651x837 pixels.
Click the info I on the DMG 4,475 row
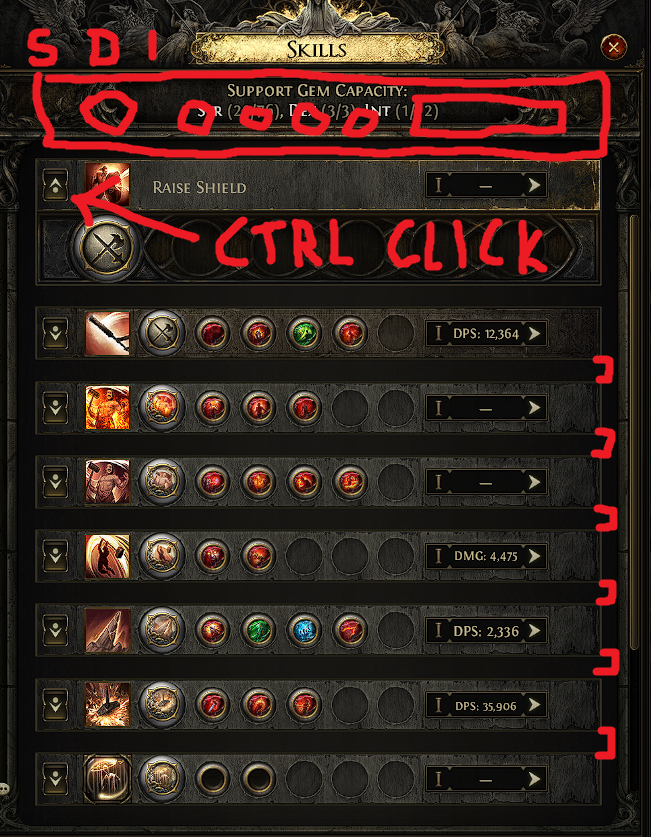tap(439, 557)
